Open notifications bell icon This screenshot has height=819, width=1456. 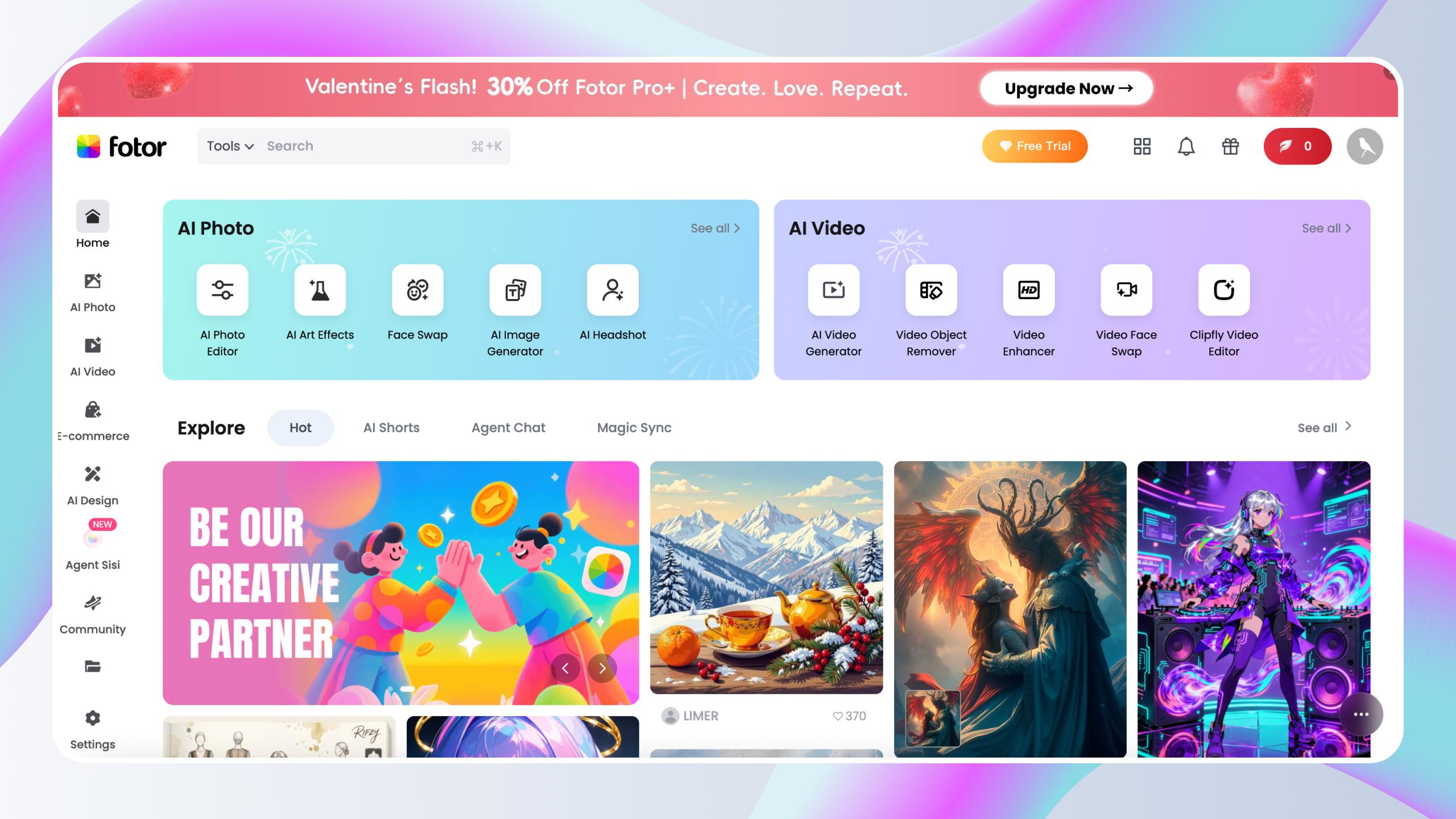point(1186,146)
